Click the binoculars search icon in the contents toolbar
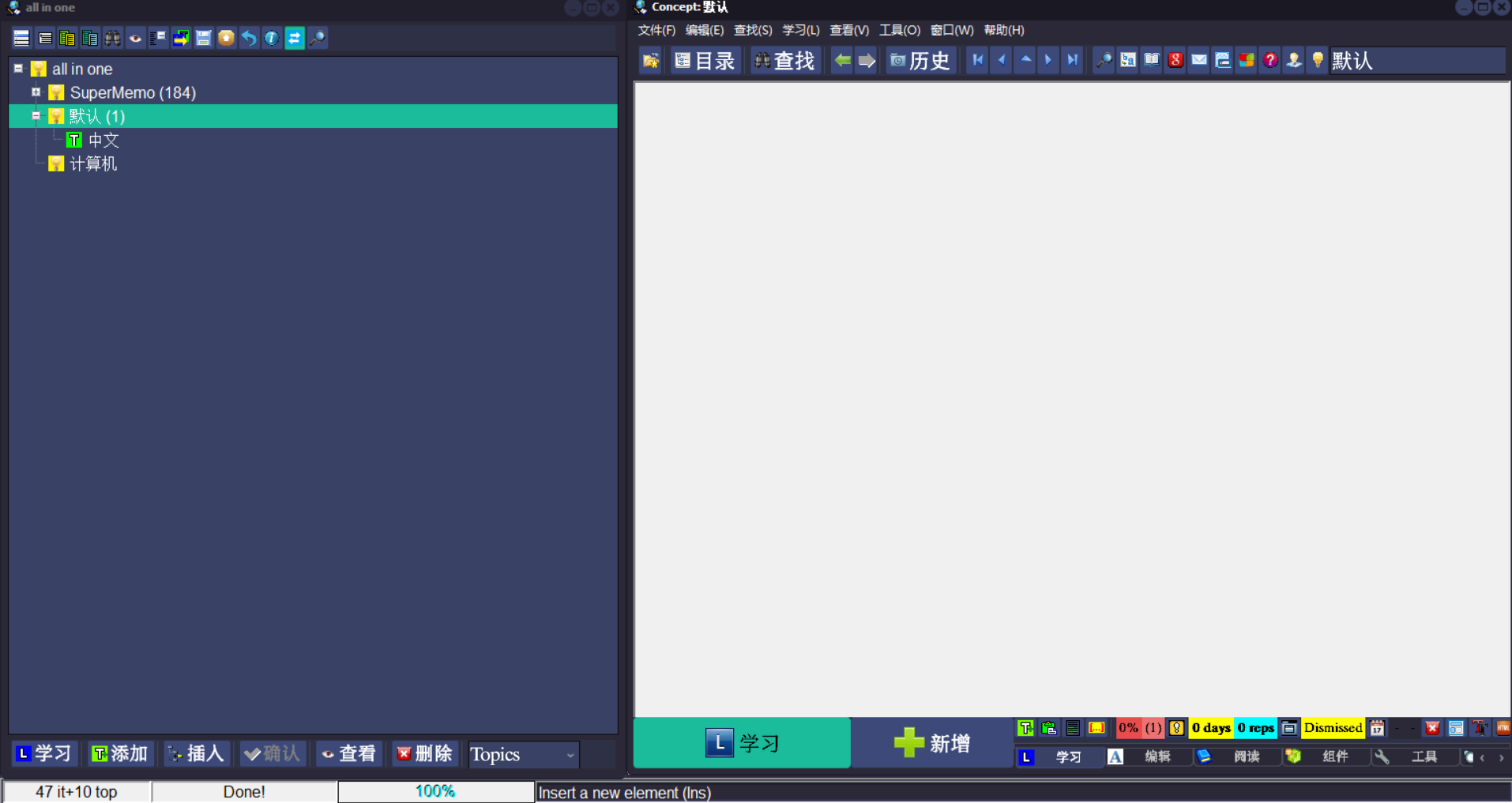This screenshot has width=1512, height=803. pos(113,38)
